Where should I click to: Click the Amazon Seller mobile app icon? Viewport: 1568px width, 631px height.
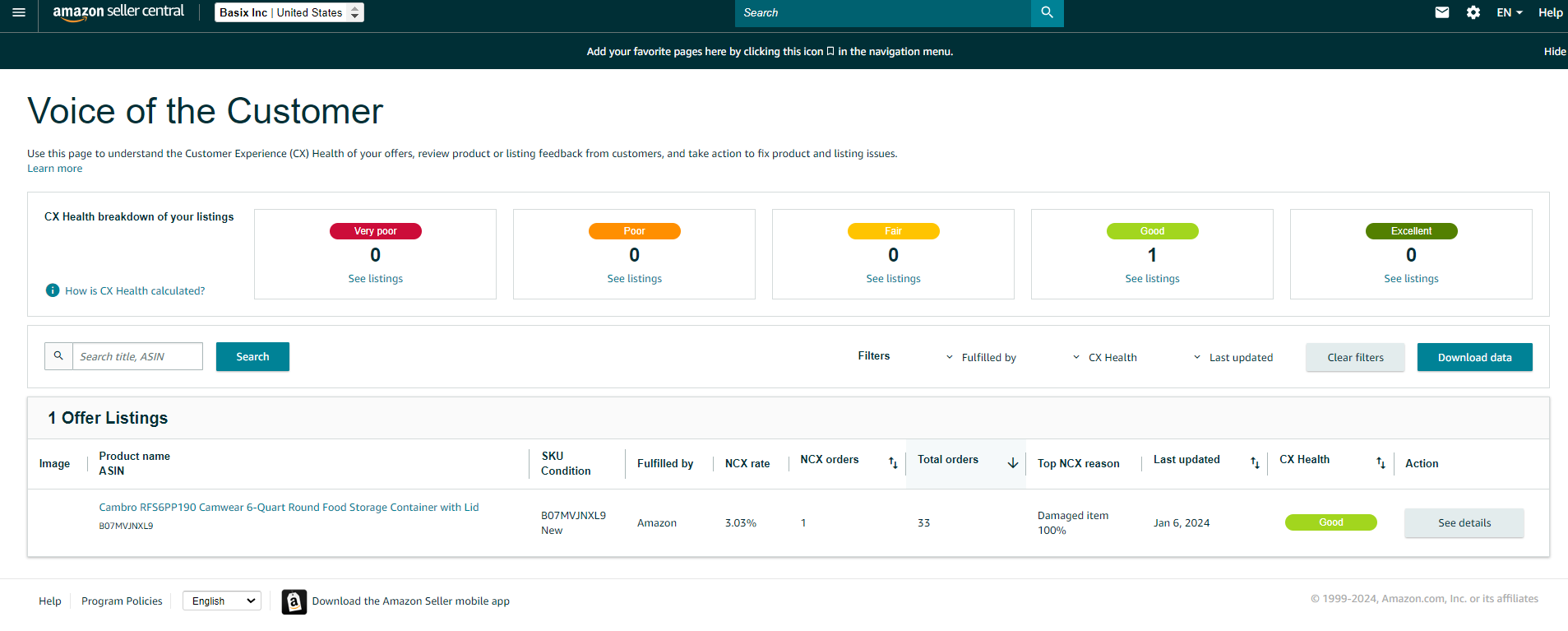(x=294, y=601)
